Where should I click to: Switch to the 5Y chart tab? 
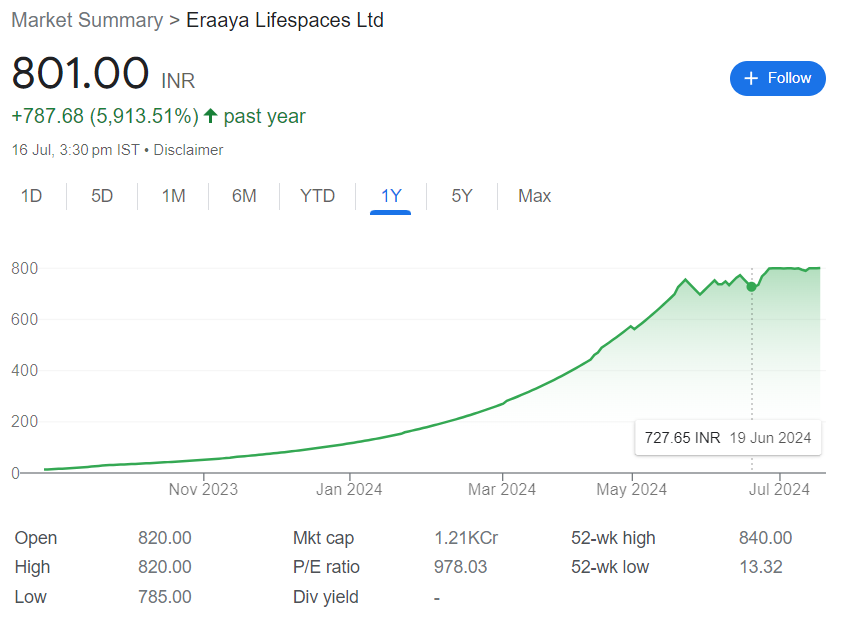click(462, 196)
